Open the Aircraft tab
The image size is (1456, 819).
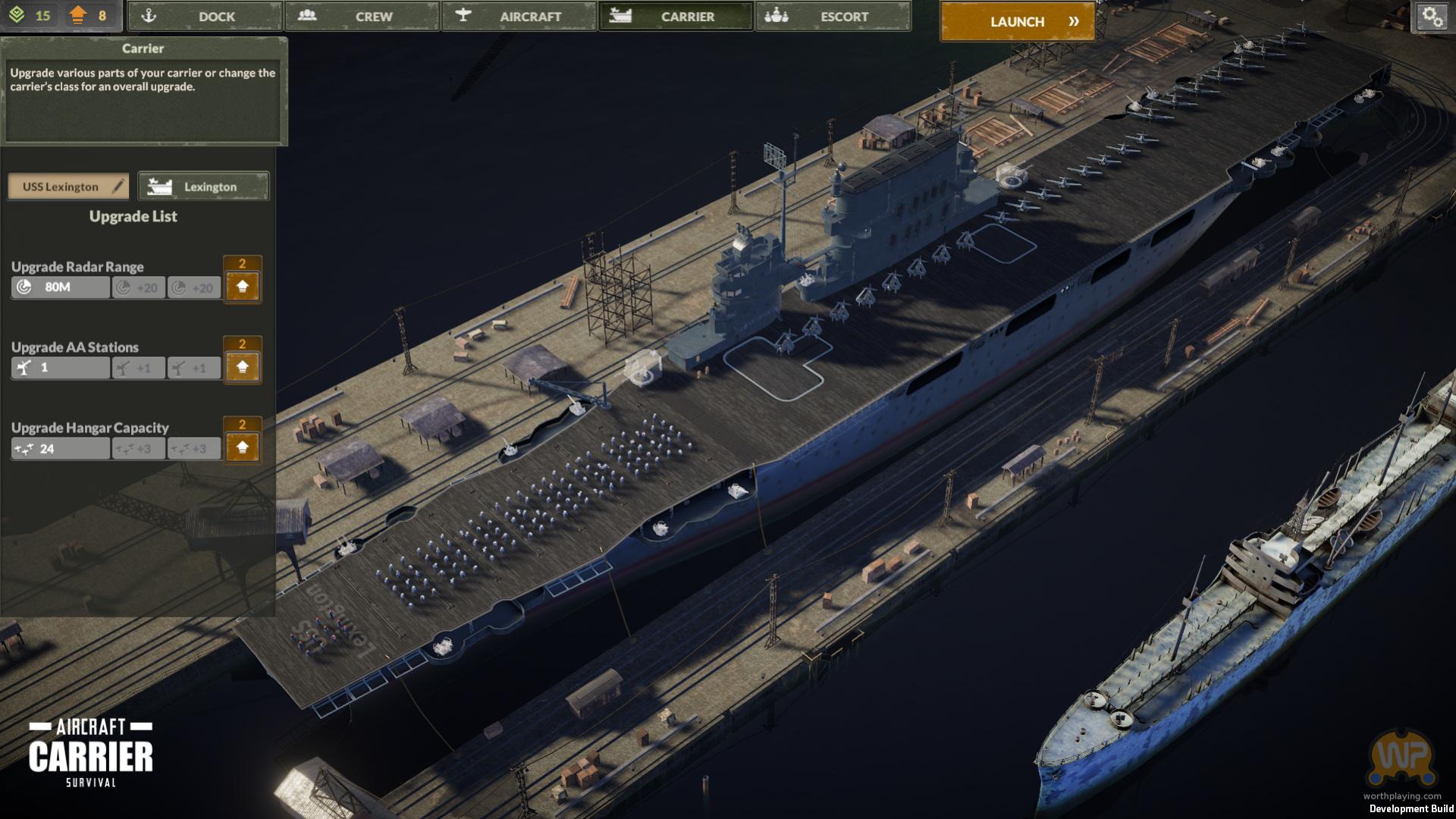coord(519,16)
